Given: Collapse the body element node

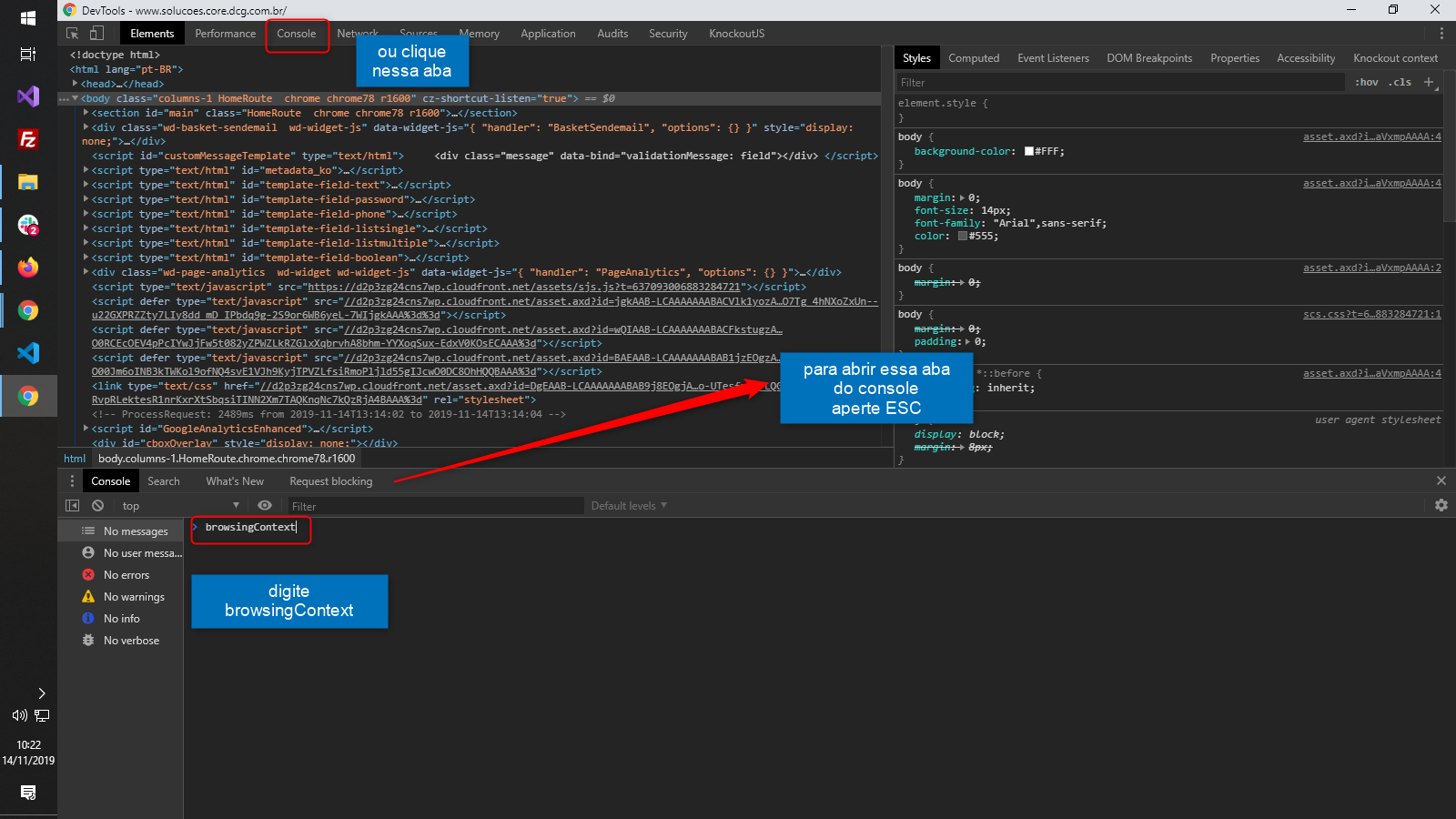Looking at the screenshot, I should click(x=76, y=97).
